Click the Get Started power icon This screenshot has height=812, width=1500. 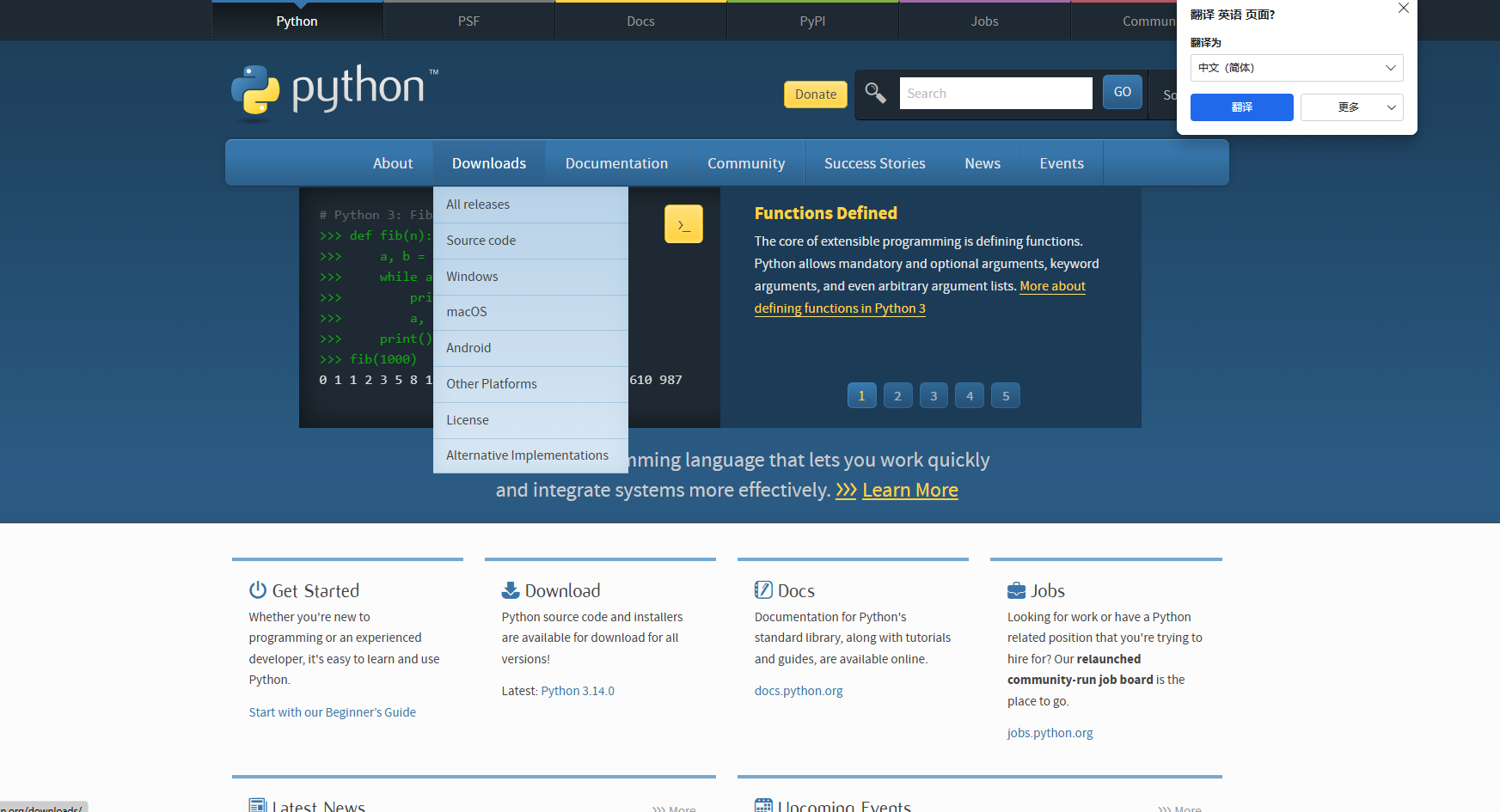[x=258, y=590]
